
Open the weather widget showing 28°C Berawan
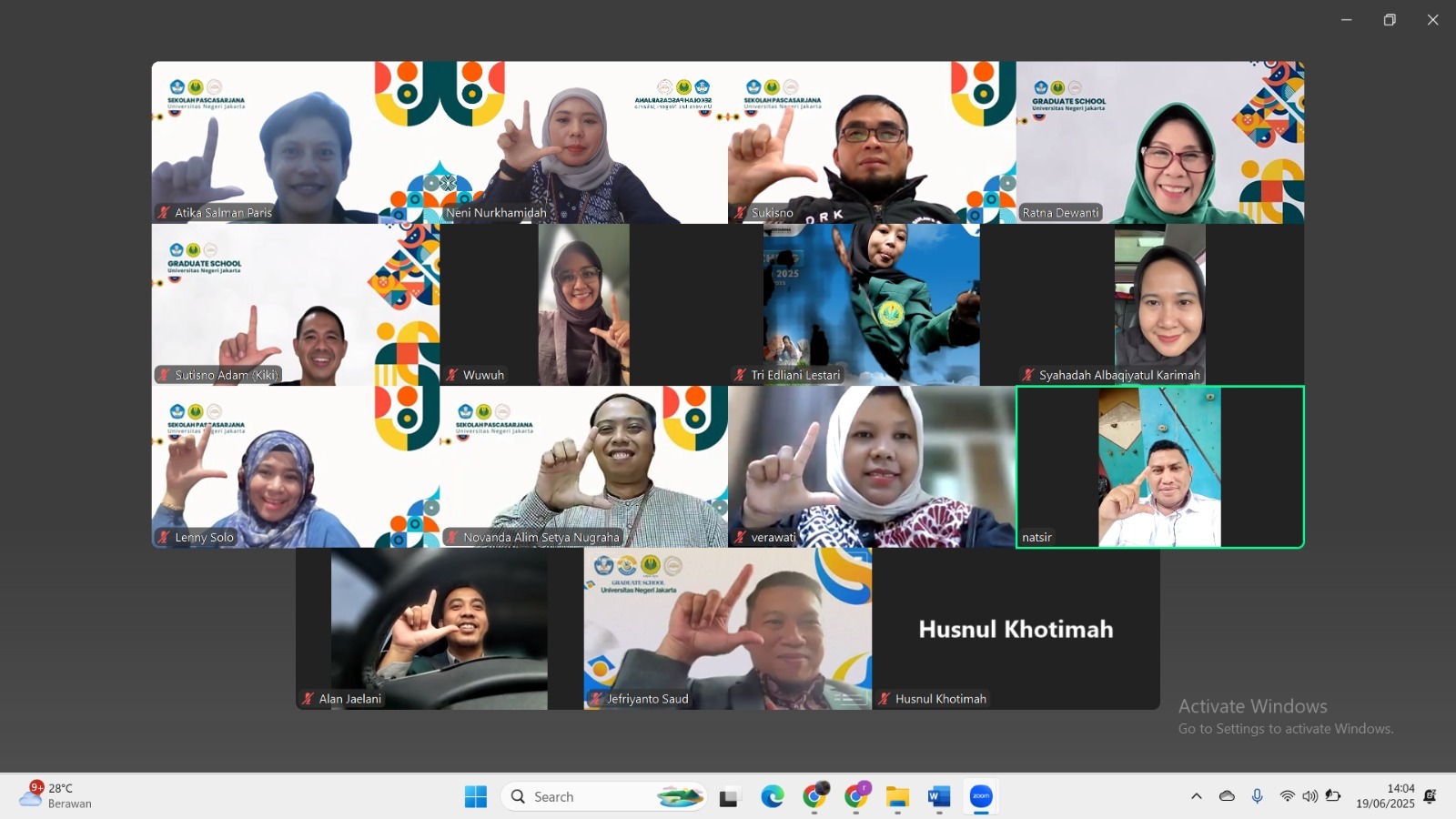click(x=56, y=795)
